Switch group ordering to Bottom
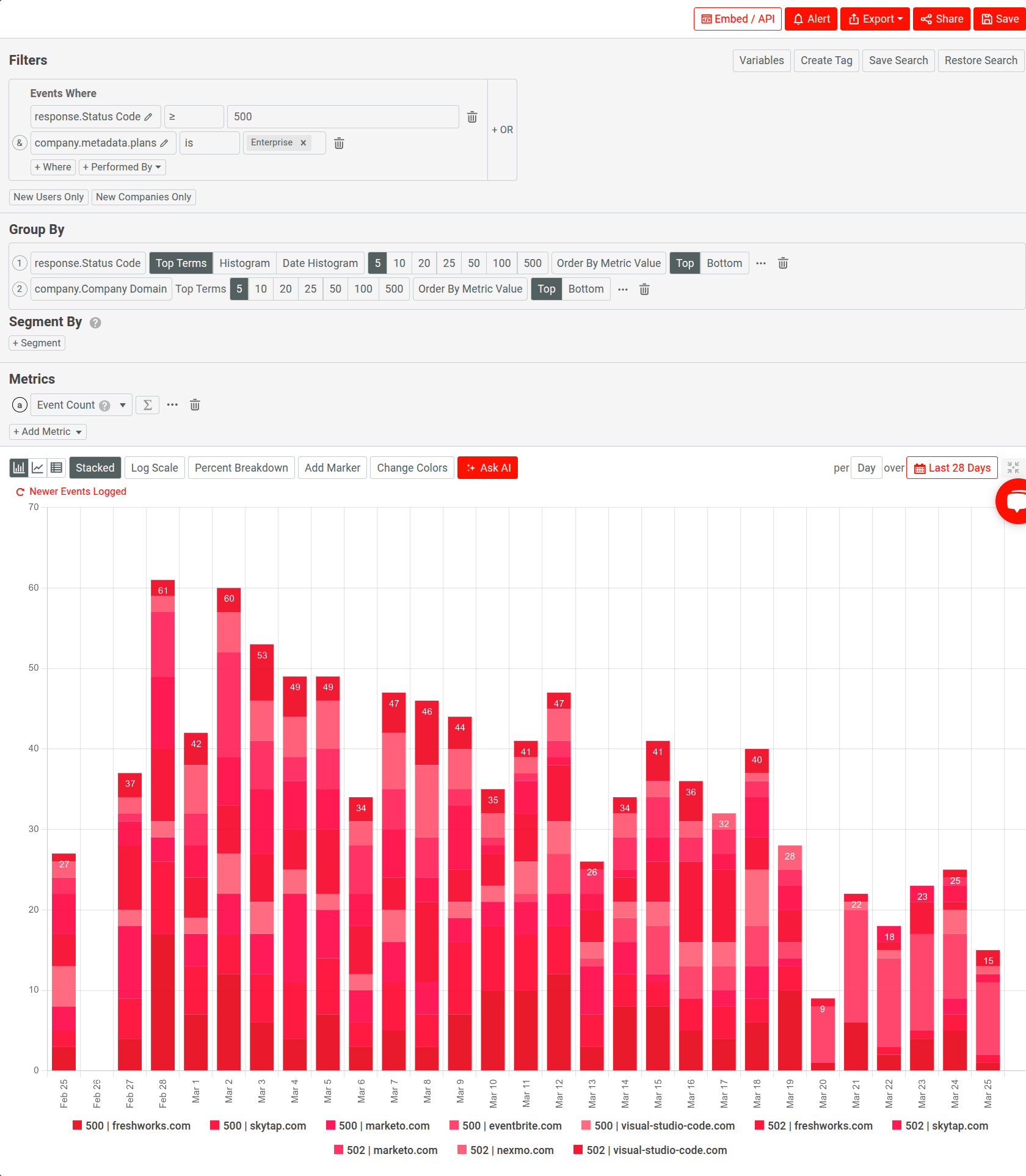 [724, 263]
